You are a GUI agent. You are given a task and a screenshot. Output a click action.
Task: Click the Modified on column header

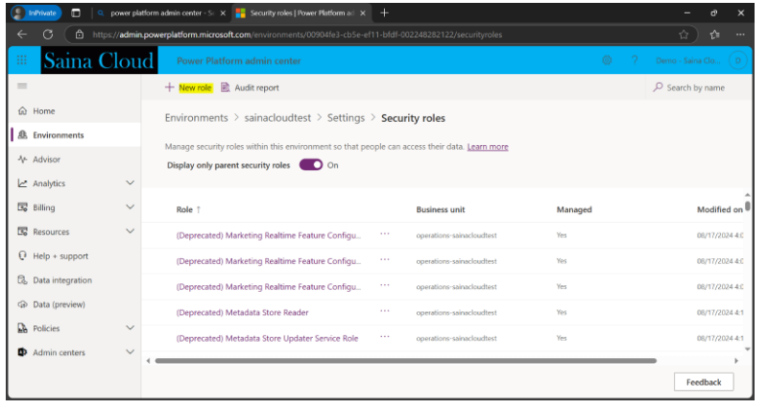[720, 210]
